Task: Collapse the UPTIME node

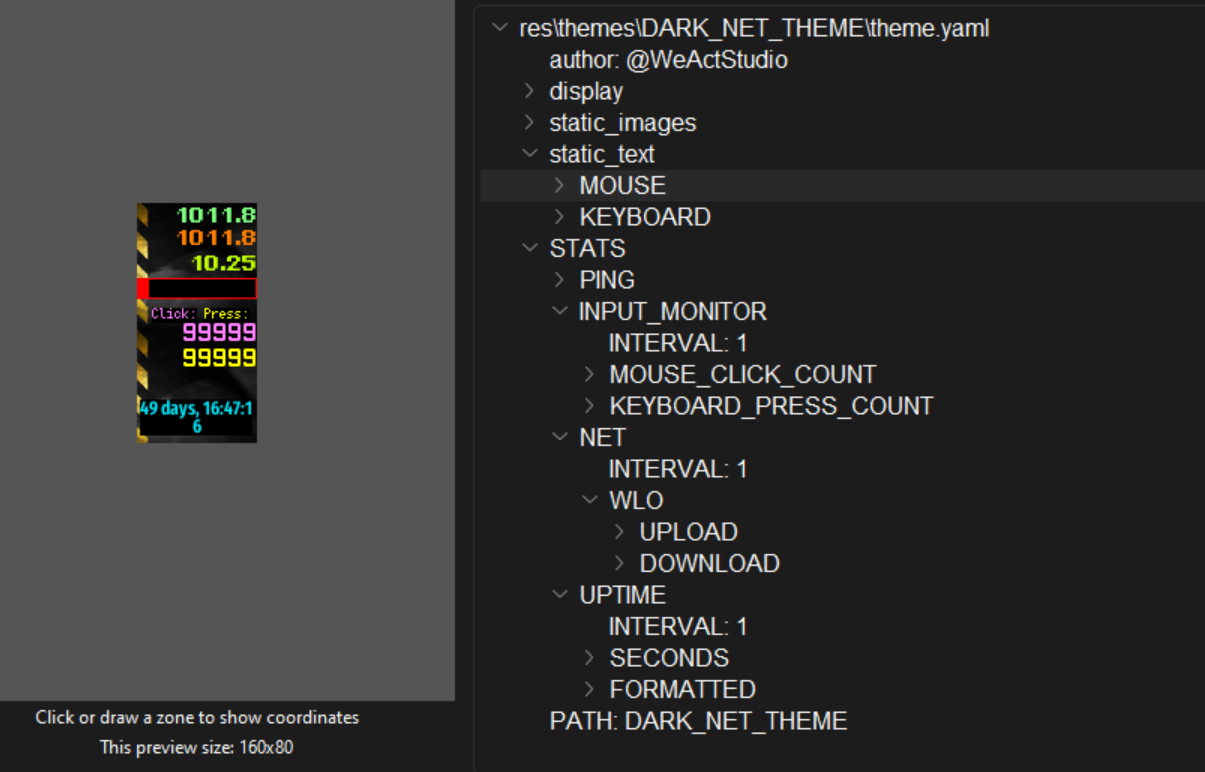Action: point(559,595)
